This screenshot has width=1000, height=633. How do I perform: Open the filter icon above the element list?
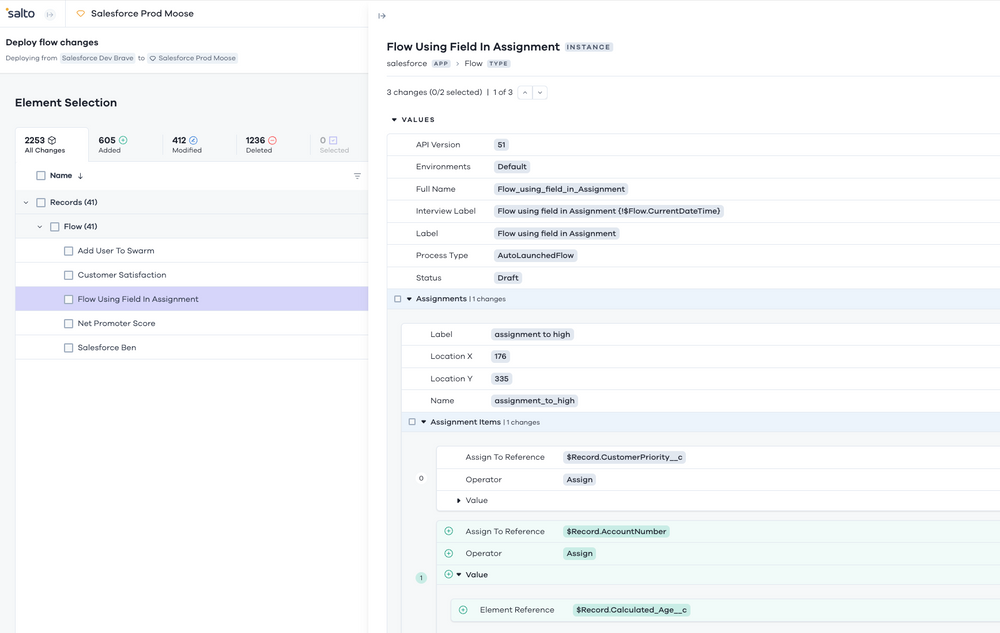tap(356, 176)
